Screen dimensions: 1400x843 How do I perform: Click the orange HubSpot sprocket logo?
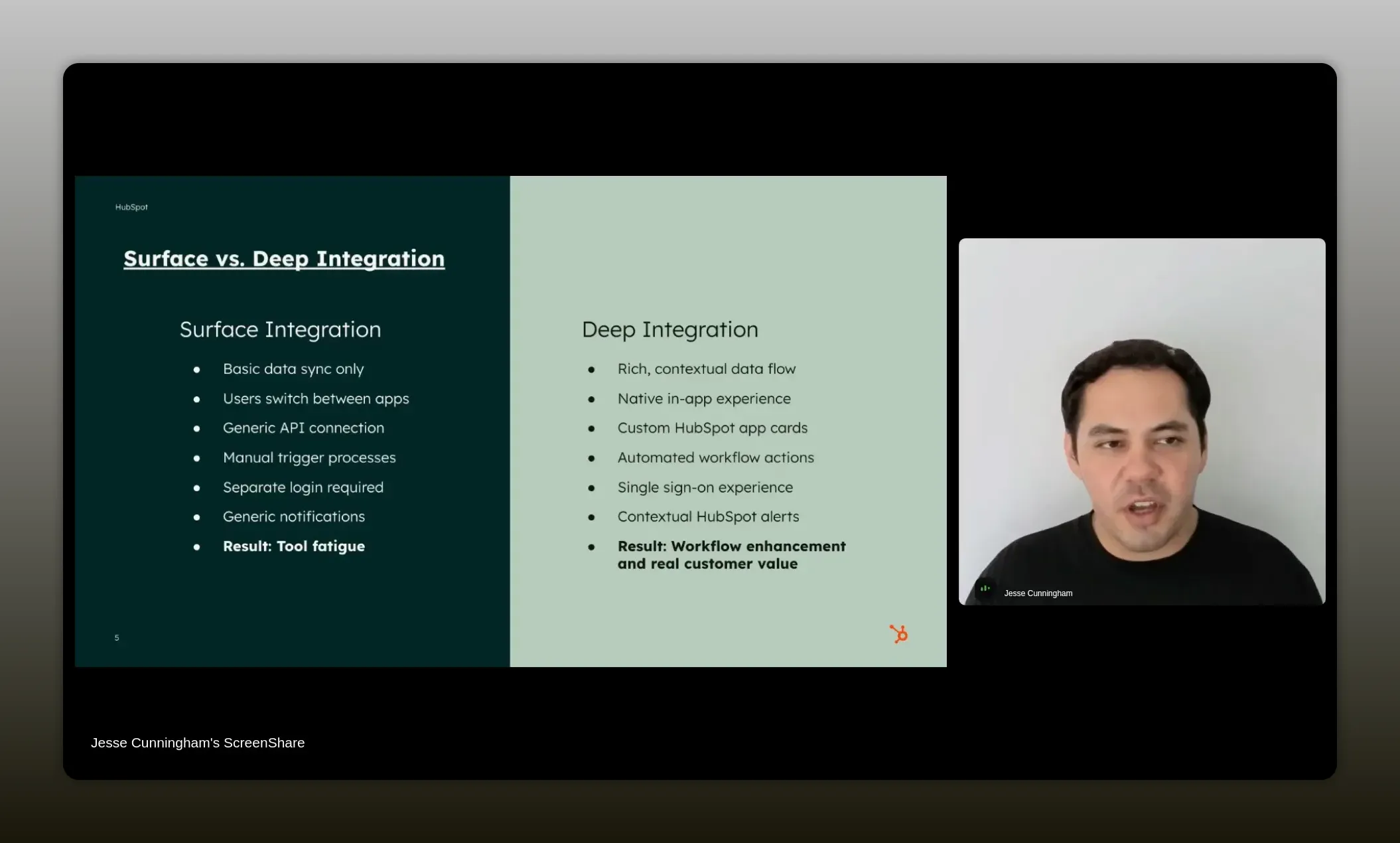point(898,634)
